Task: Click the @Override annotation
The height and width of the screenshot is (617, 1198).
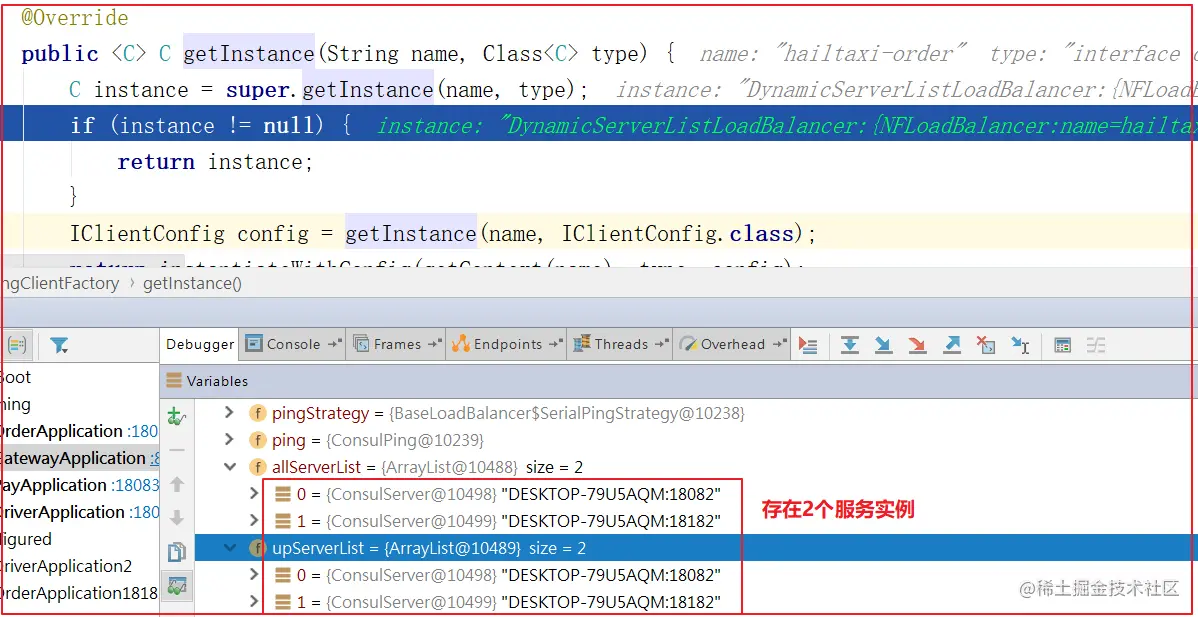Action: click(75, 18)
